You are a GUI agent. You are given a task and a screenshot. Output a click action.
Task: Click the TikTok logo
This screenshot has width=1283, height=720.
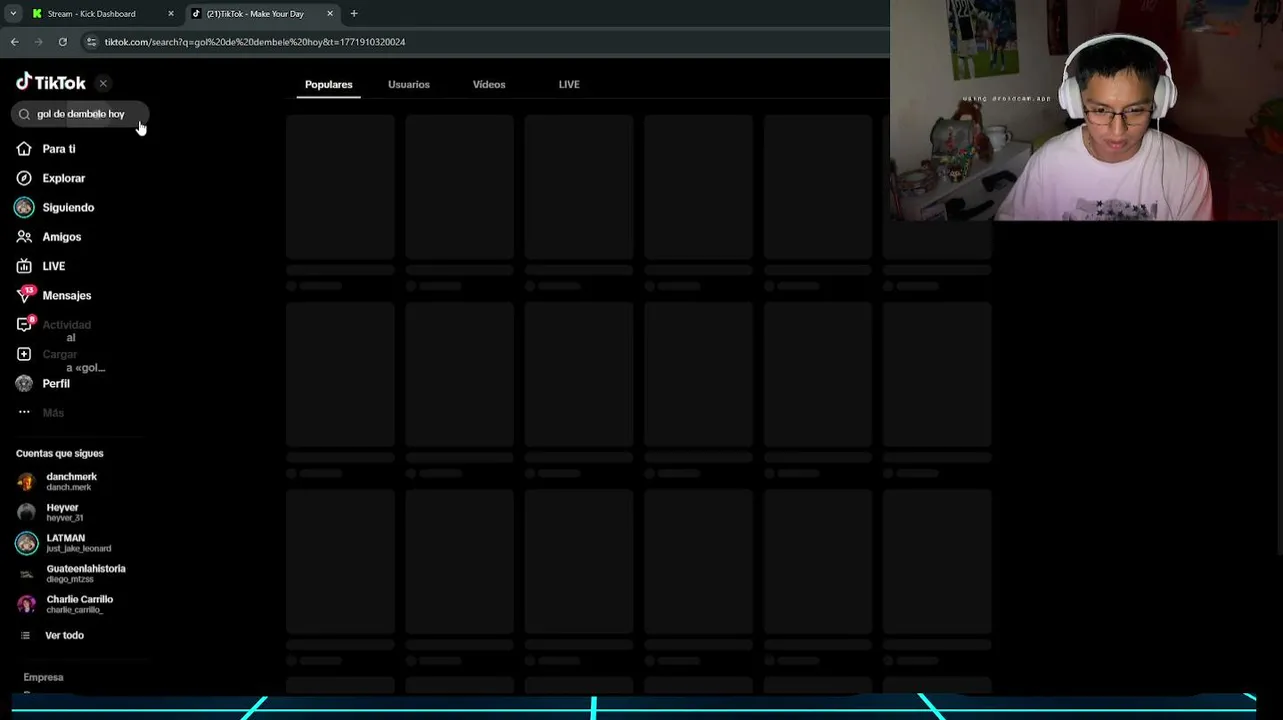pyautogui.click(x=51, y=83)
